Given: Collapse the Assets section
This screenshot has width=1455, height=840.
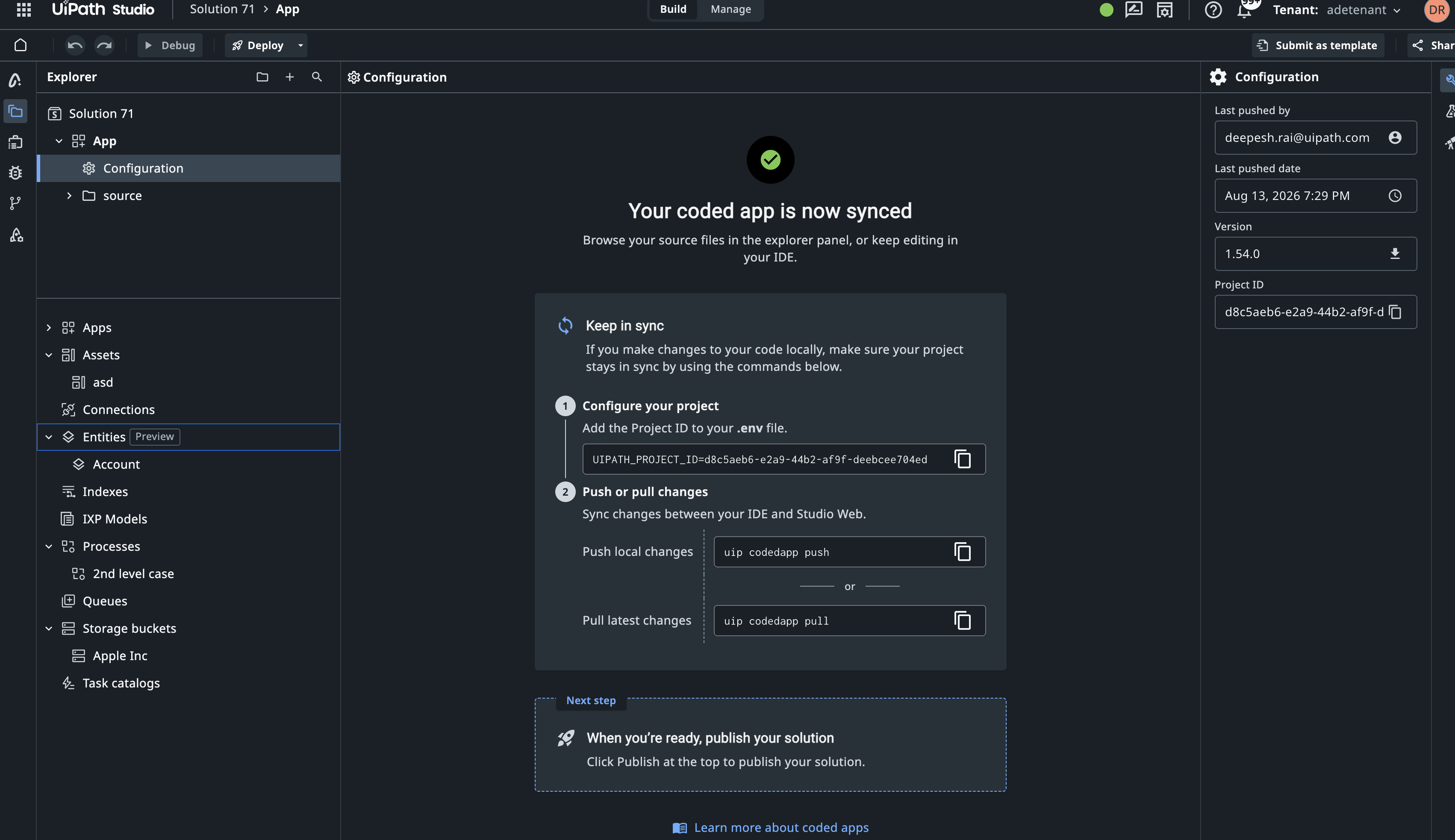Looking at the screenshot, I should (49, 355).
